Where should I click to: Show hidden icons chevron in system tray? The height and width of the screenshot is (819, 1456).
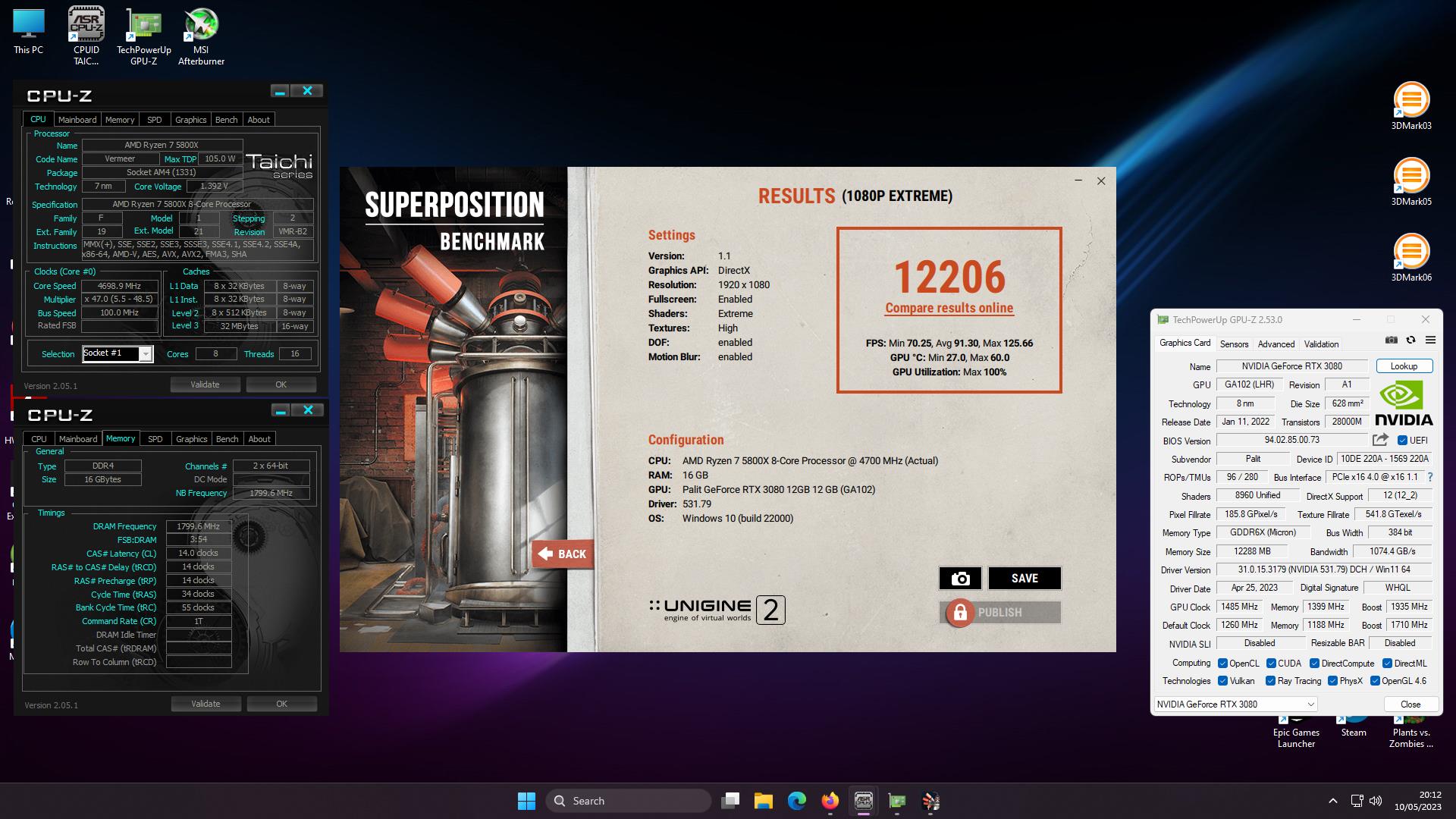pos(1332,801)
